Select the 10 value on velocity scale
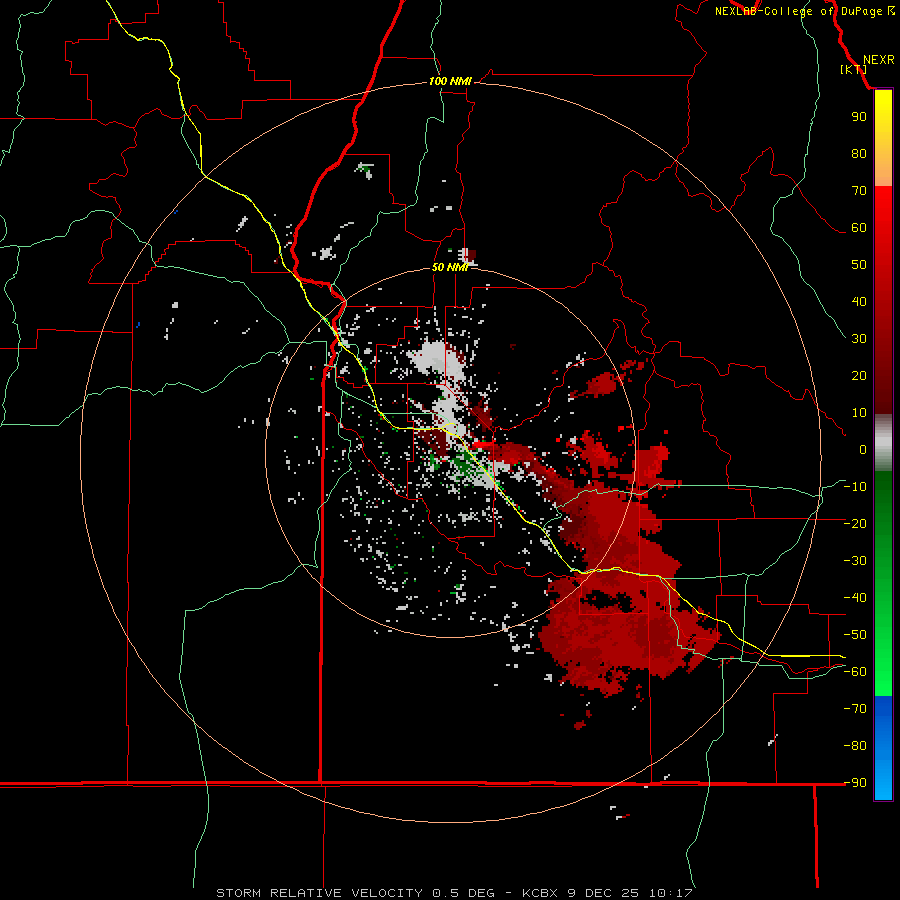Image resolution: width=900 pixels, height=900 pixels. pyautogui.click(x=859, y=413)
